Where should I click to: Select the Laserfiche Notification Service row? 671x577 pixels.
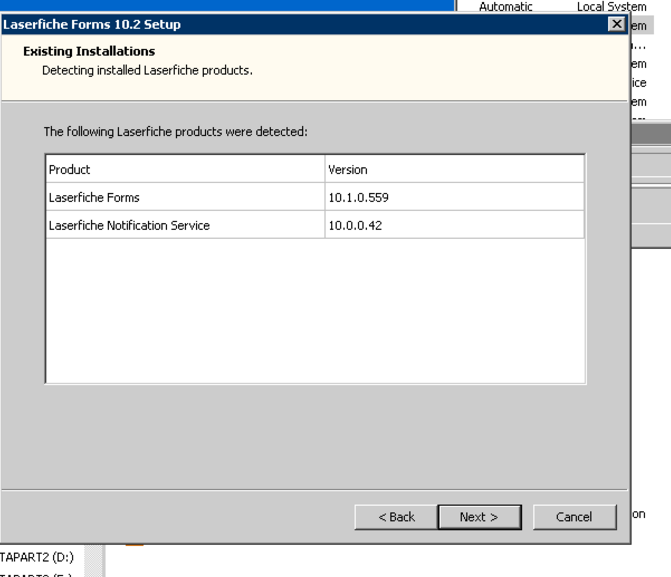click(x=315, y=225)
